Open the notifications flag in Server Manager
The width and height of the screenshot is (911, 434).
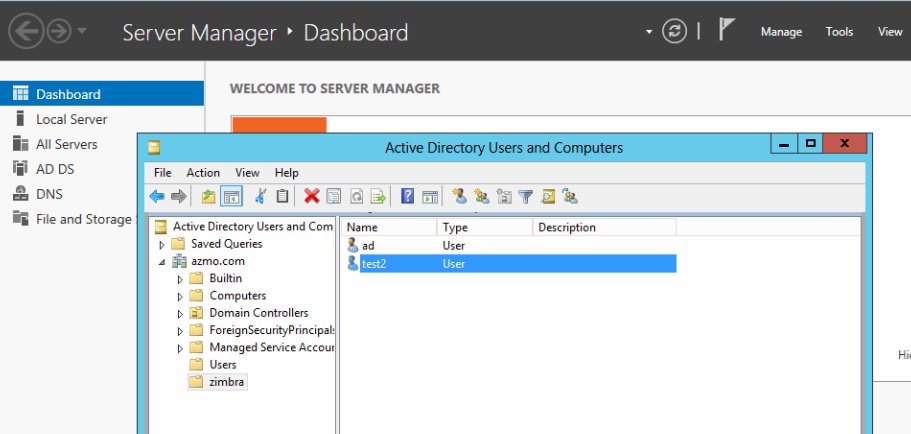click(727, 31)
